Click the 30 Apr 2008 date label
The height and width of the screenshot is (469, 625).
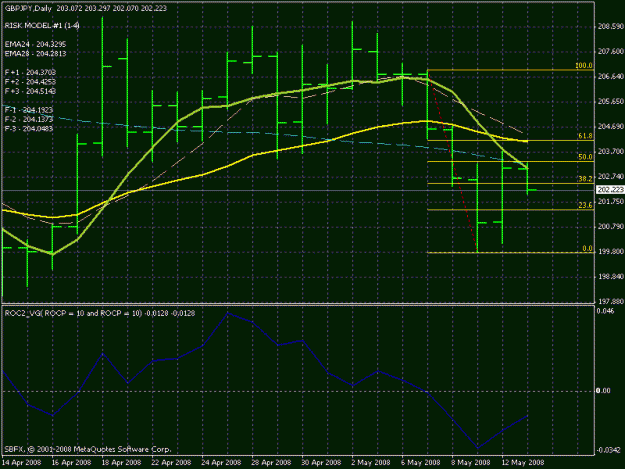tap(321, 463)
